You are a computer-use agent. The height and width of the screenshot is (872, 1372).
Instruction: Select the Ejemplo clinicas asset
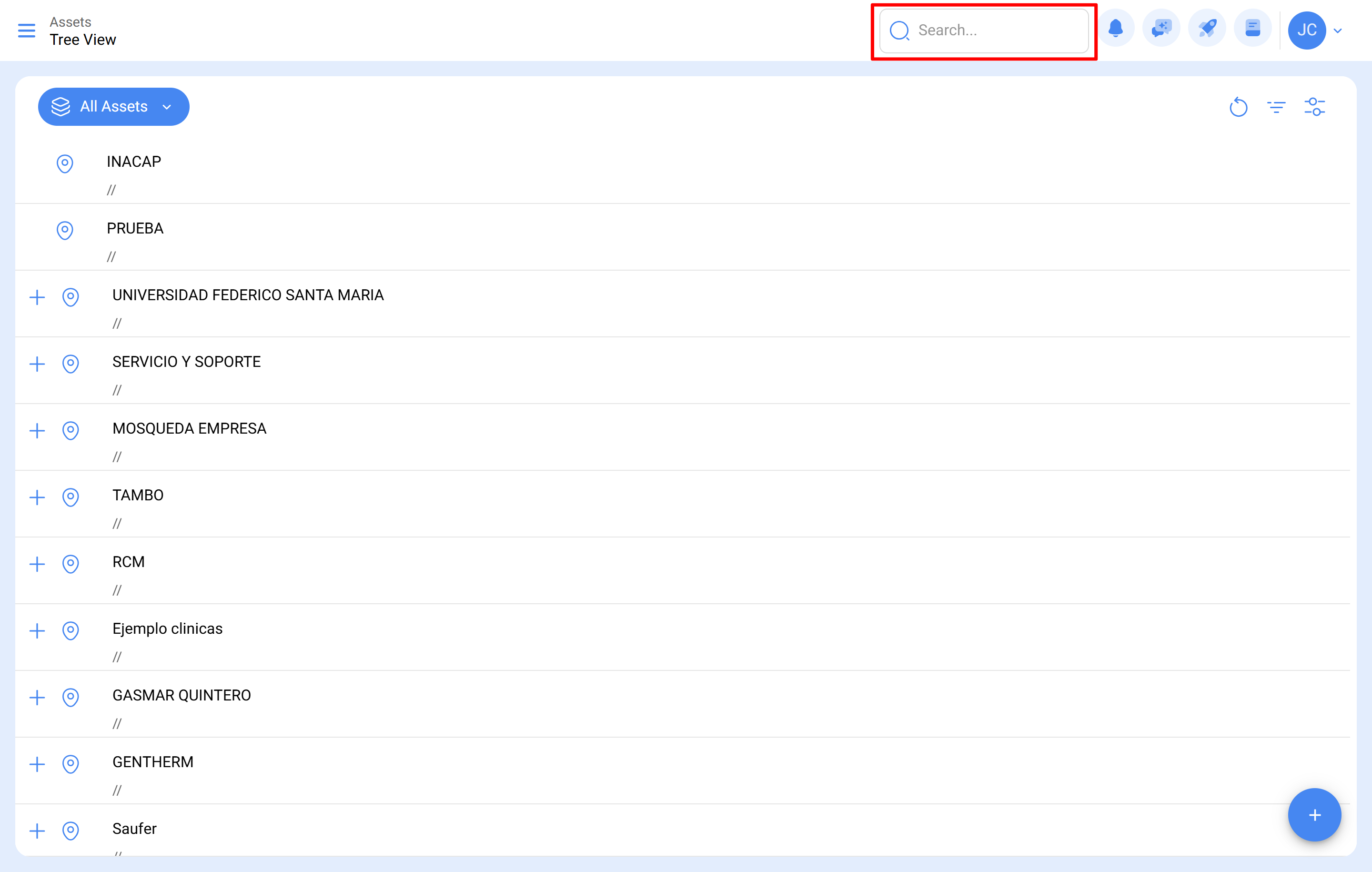coord(168,629)
